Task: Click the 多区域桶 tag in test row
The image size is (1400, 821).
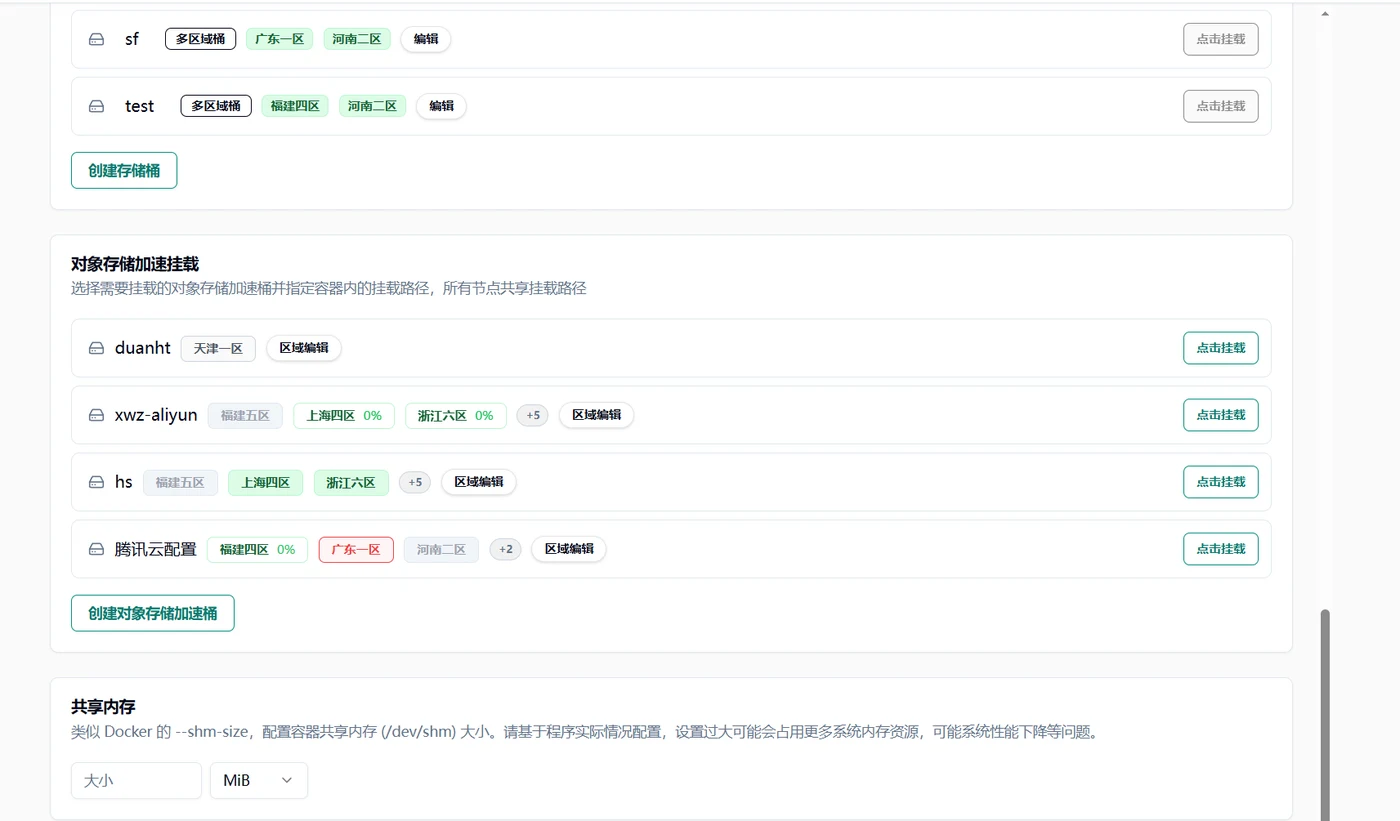Action: [216, 106]
